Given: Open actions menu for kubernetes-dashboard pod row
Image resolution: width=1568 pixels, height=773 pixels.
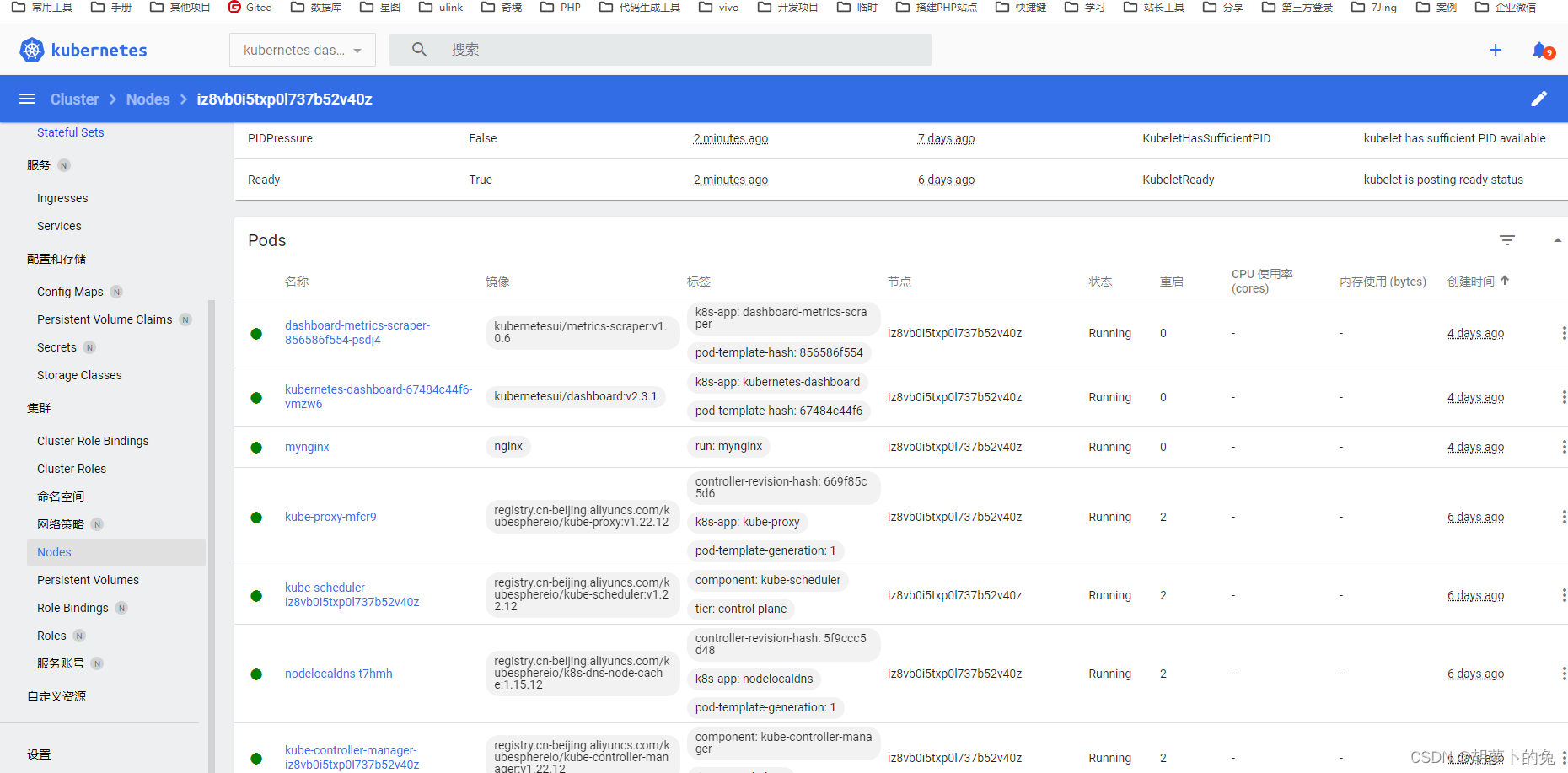Looking at the screenshot, I should (1564, 397).
